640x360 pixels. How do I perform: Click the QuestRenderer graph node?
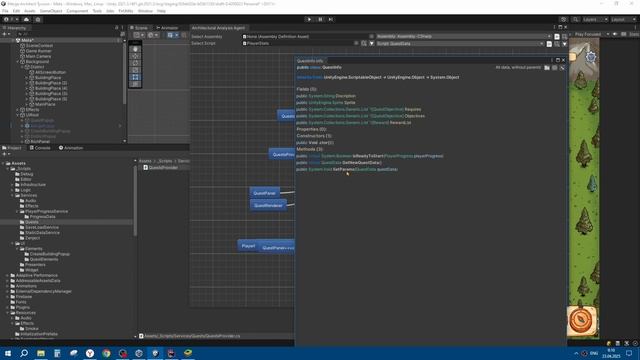point(268,205)
